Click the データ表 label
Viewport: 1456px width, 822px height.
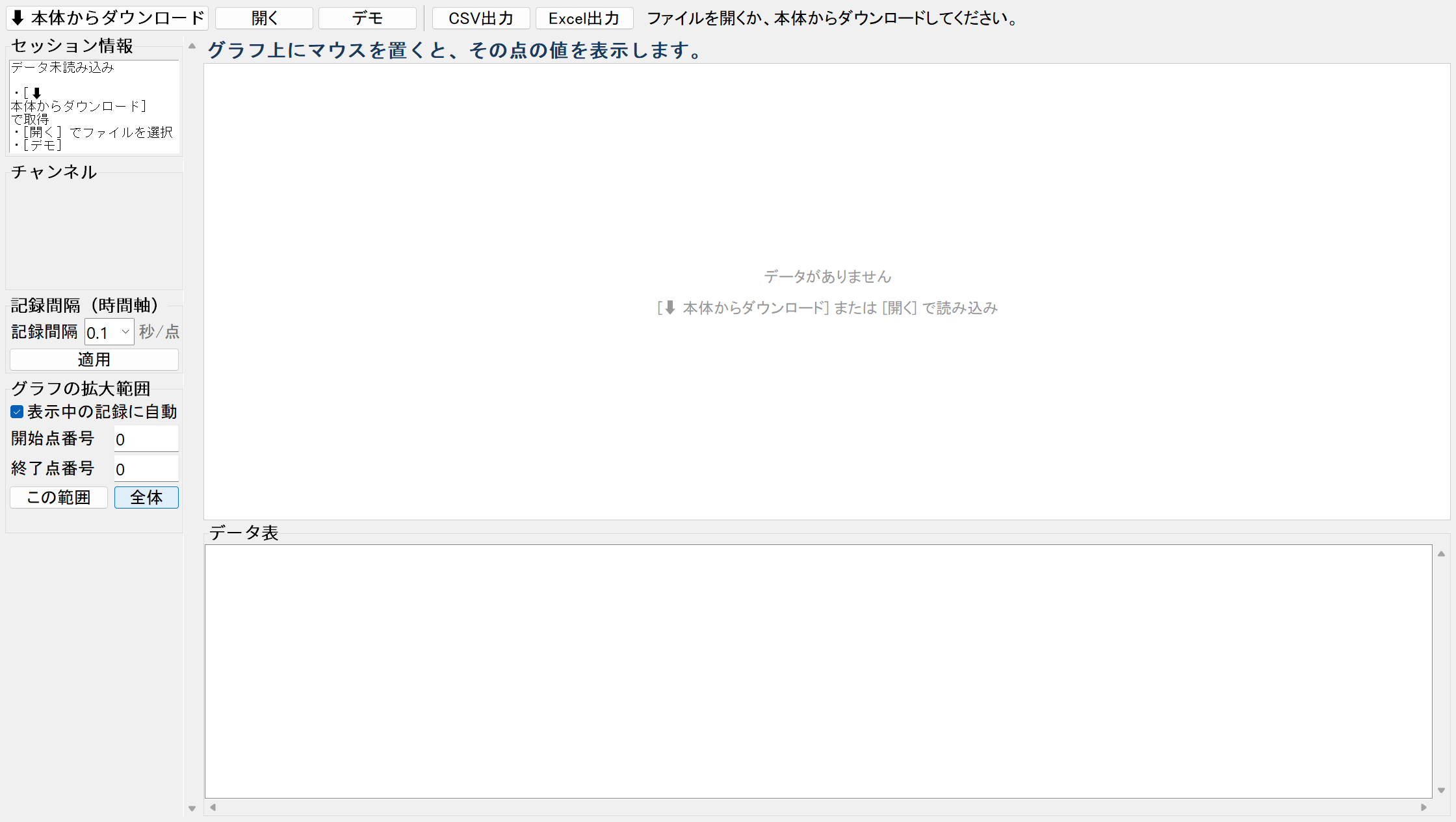tap(244, 533)
